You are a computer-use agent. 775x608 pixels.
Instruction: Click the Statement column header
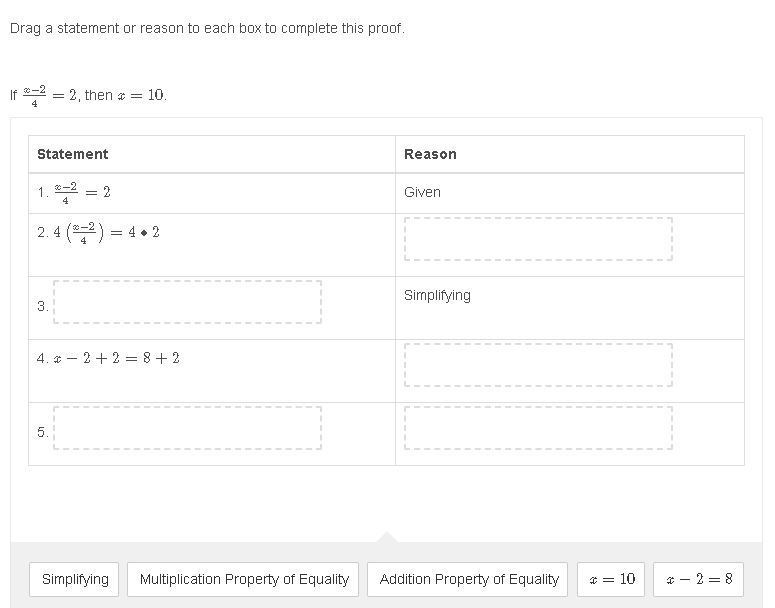[72, 154]
